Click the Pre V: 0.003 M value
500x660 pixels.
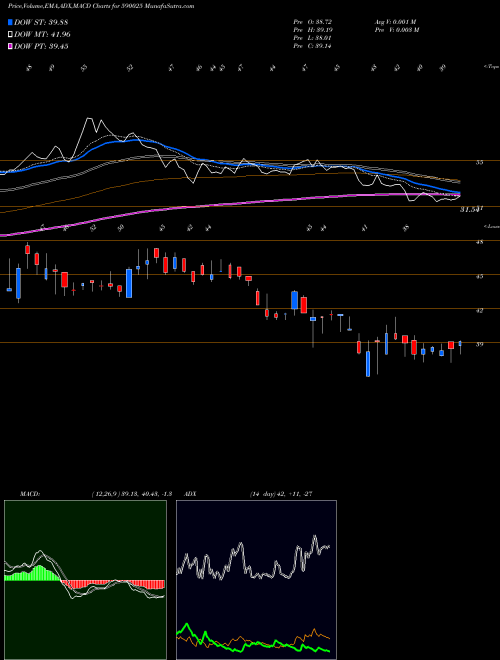396,30
